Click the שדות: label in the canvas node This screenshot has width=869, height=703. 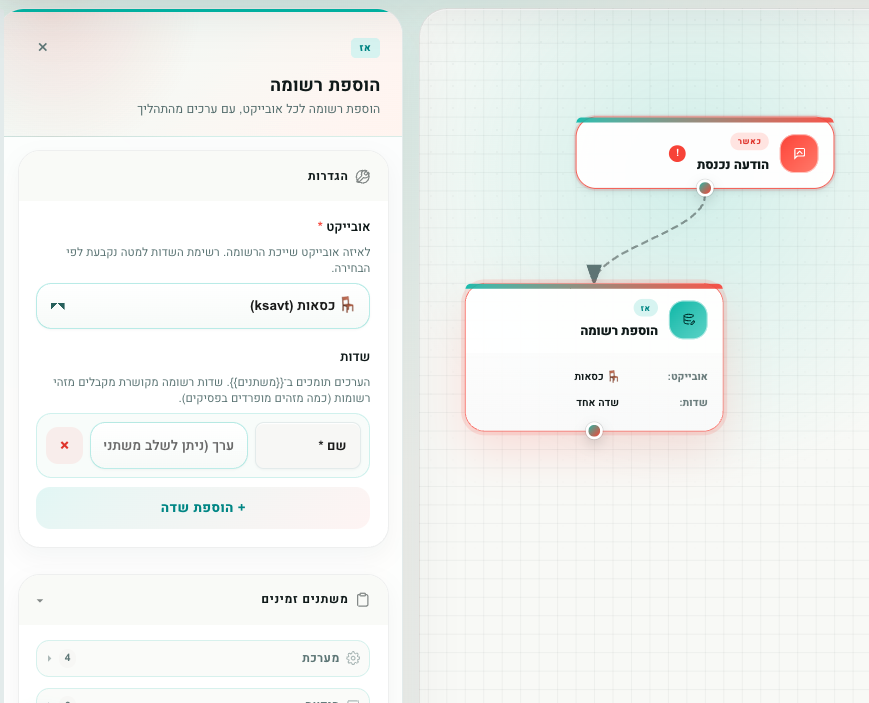pyautogui.click(x=694, y=403)
